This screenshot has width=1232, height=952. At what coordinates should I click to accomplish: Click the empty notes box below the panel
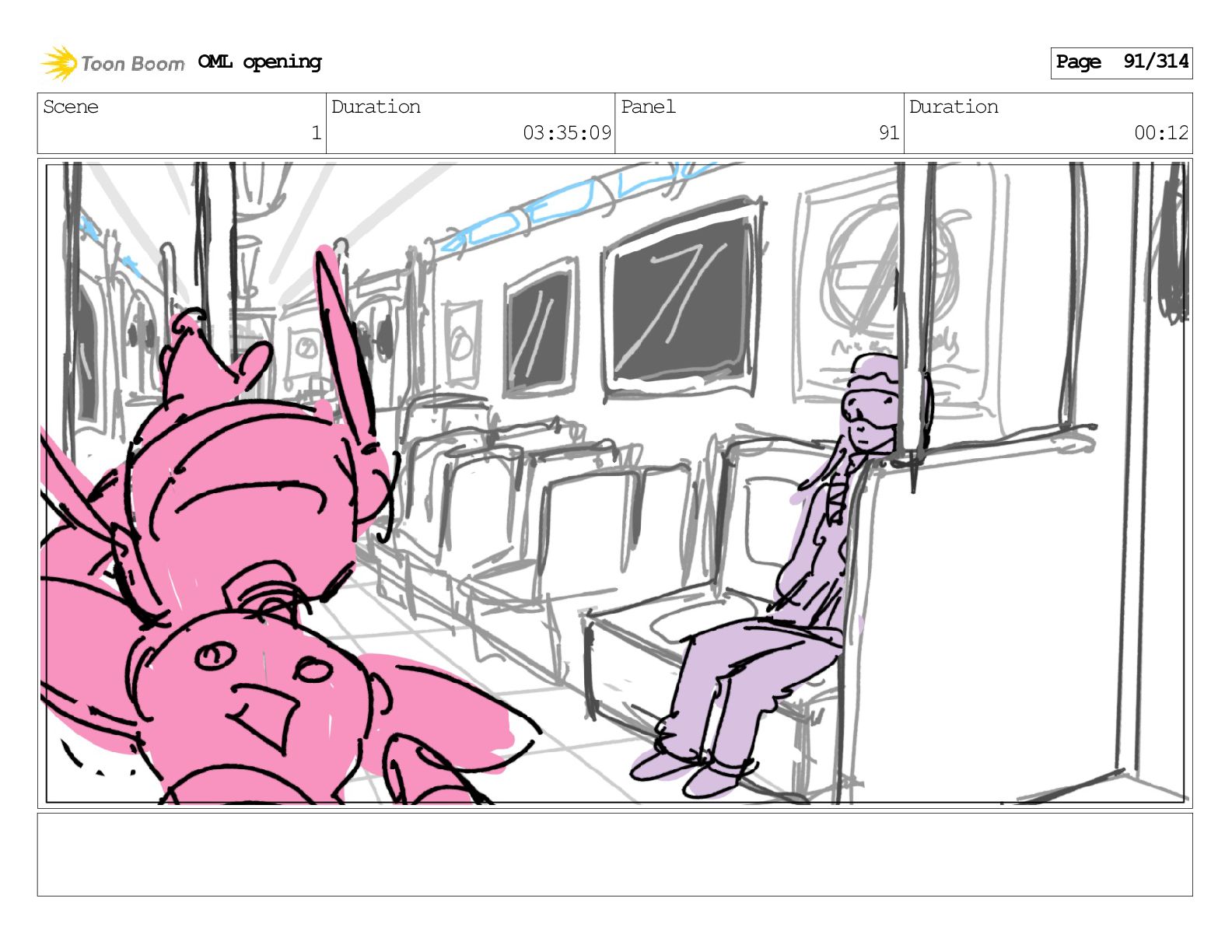[614, 855]
